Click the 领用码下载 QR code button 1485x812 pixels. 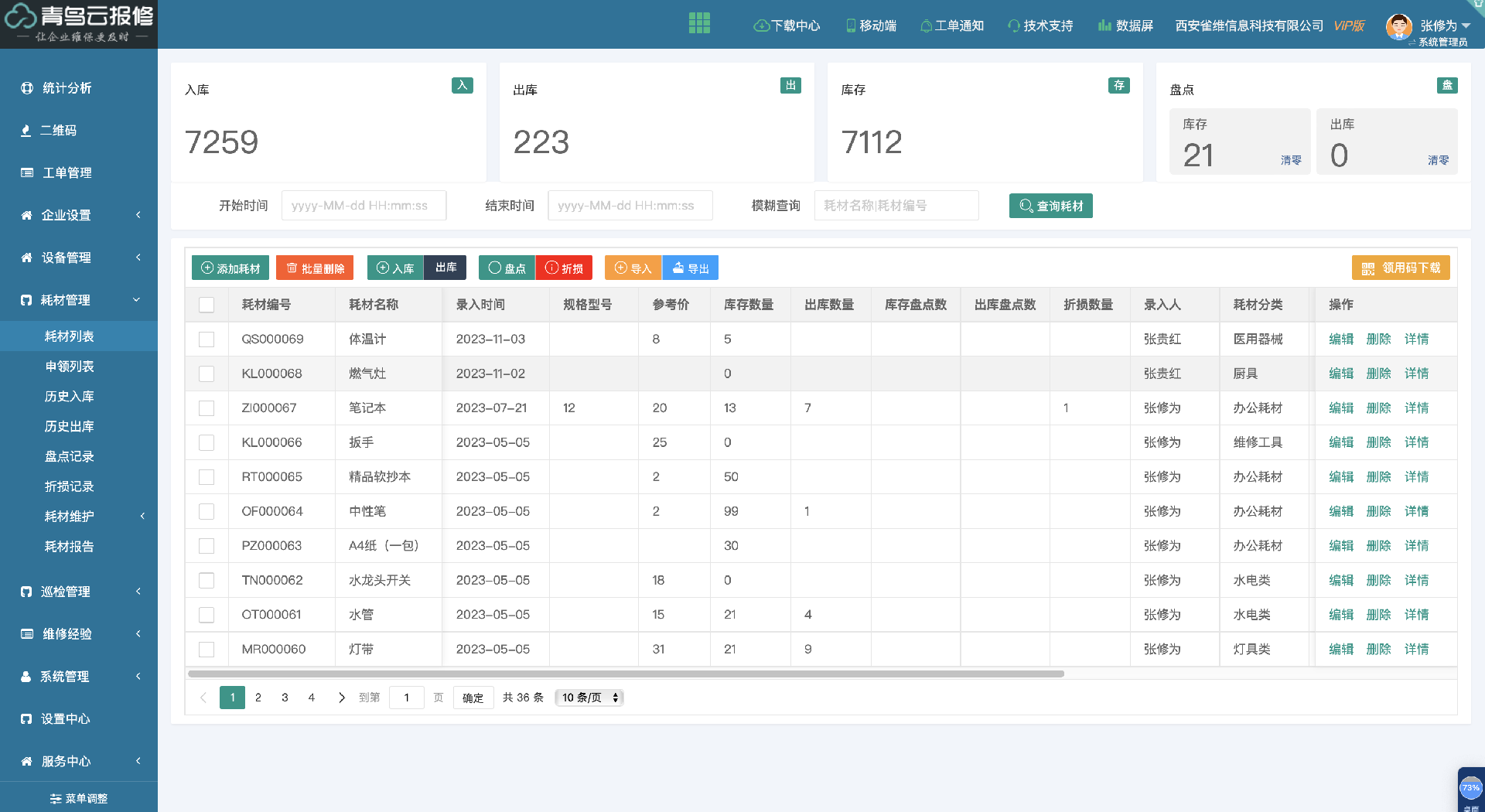pyautogui.click(x=1401, y=268)
